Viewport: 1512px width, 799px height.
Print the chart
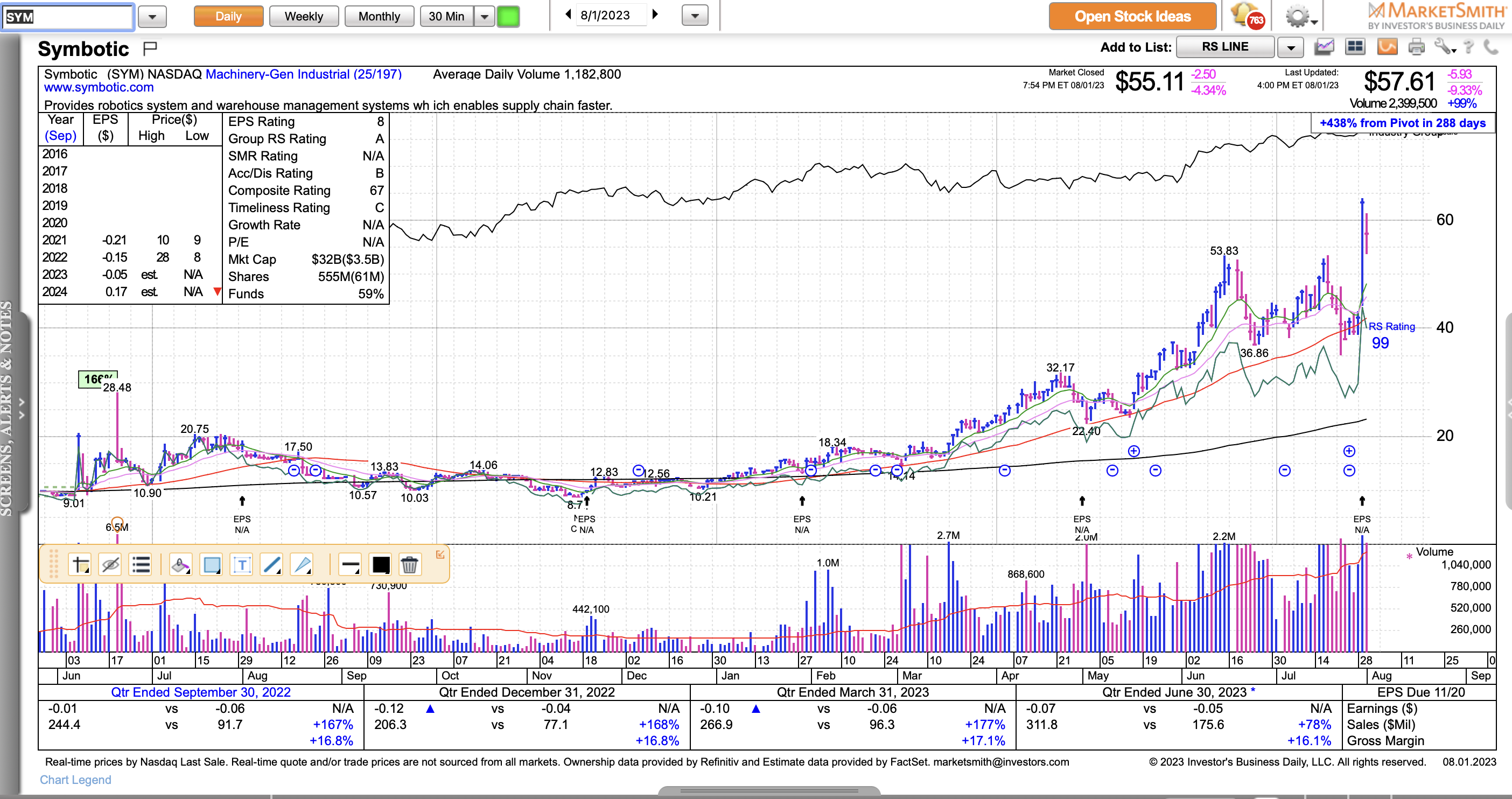(1416, 47)
